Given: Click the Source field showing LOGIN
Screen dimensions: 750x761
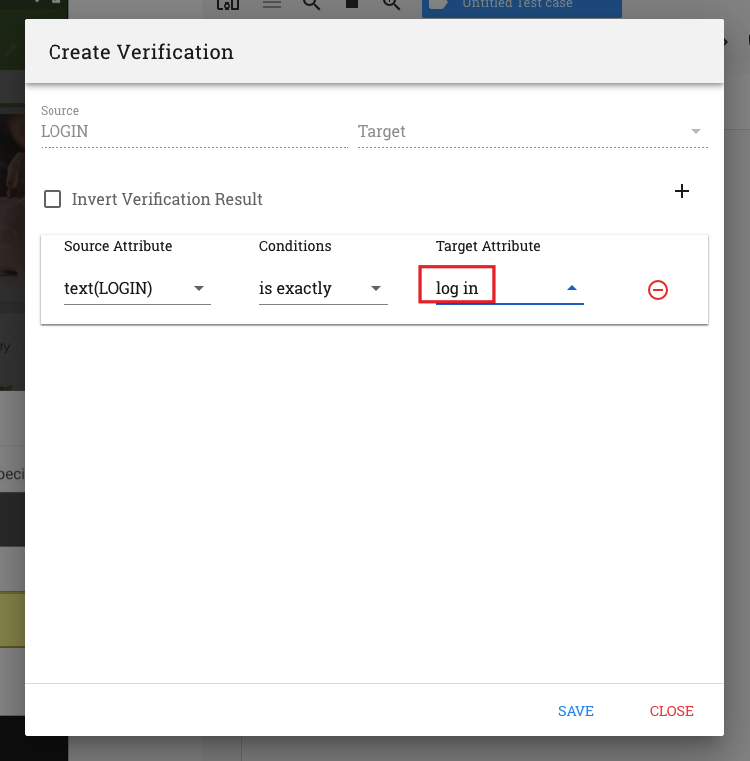Looking at the screenshot, I should (x=194, y=131).
